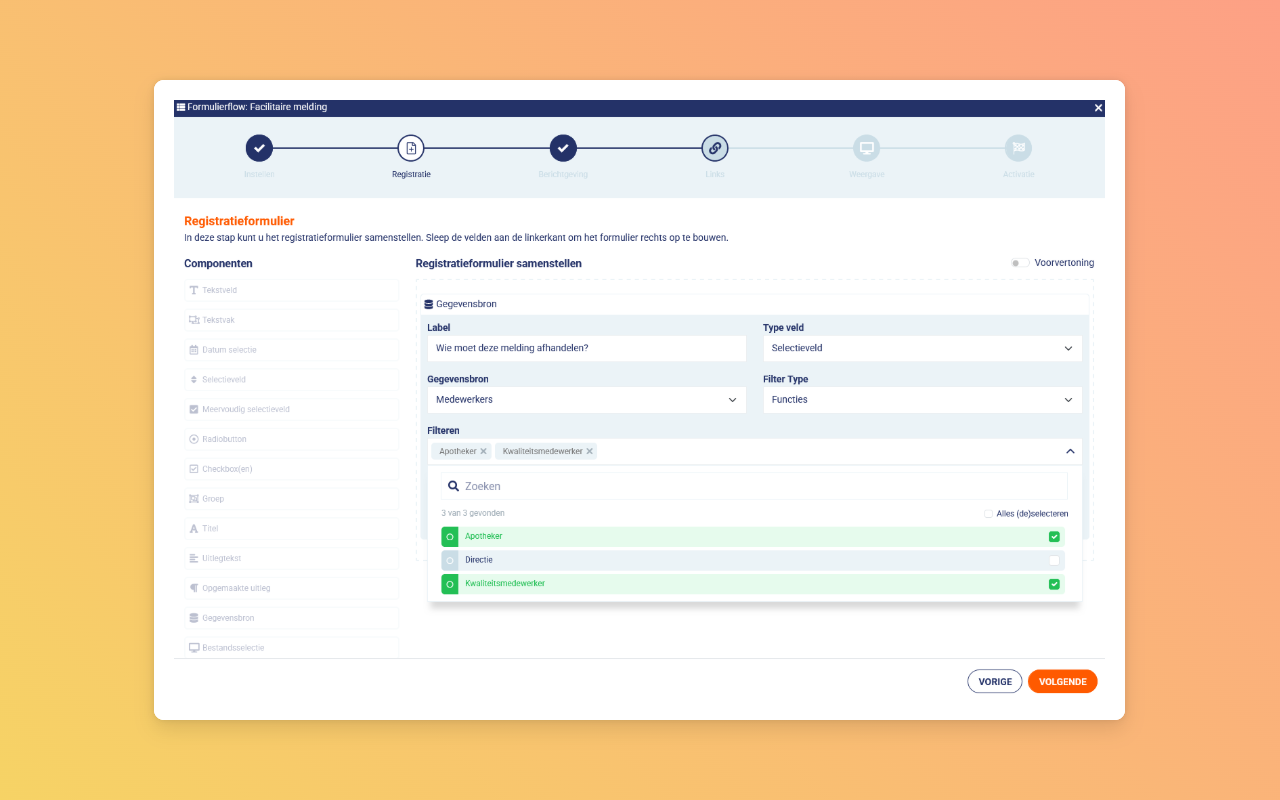The image size is (1280, 800).
Task: Click the Beveiliging checkmark step icon
Action: (x=563, y=148)
